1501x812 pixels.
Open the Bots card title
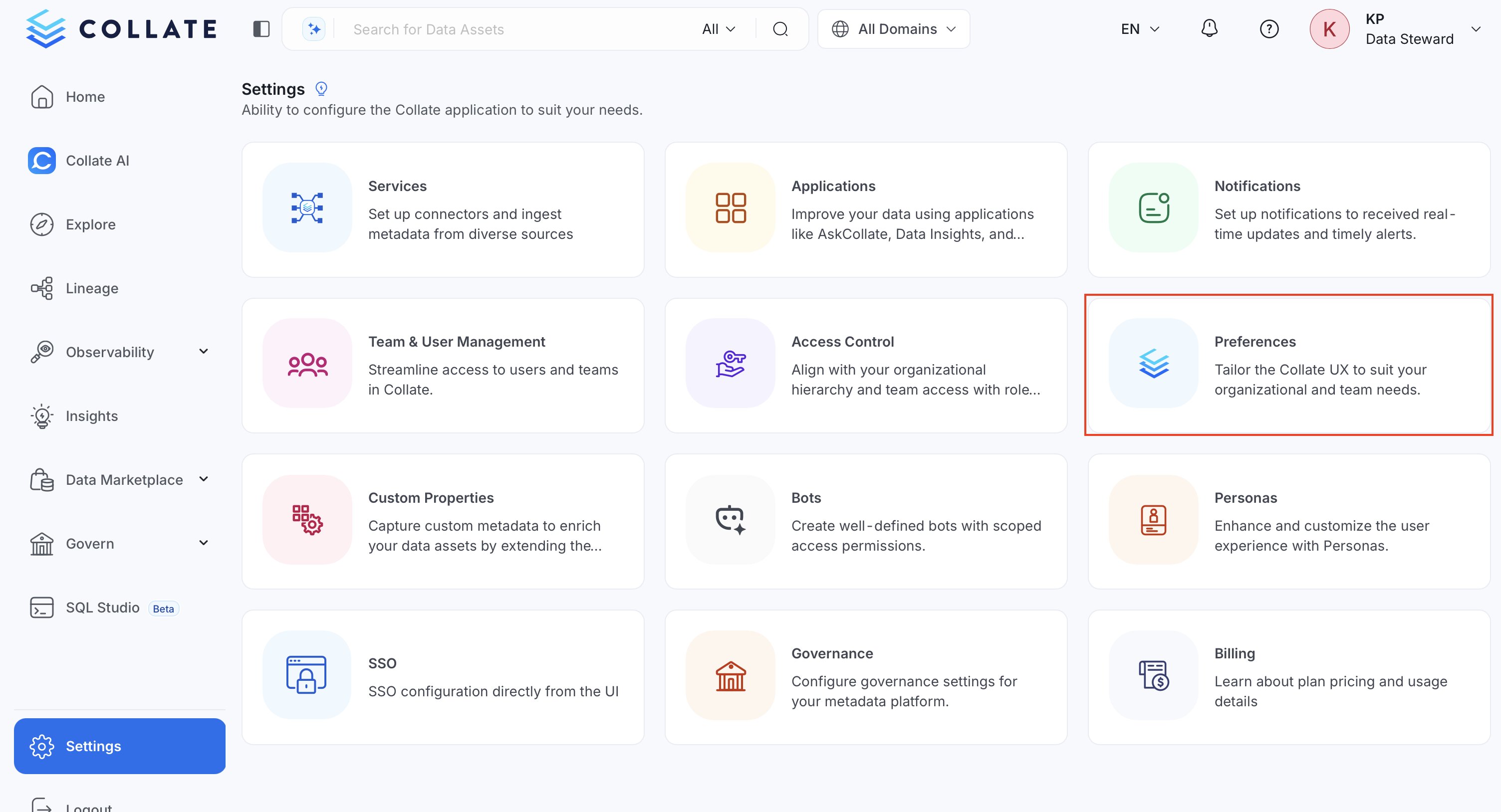[806, 498]
